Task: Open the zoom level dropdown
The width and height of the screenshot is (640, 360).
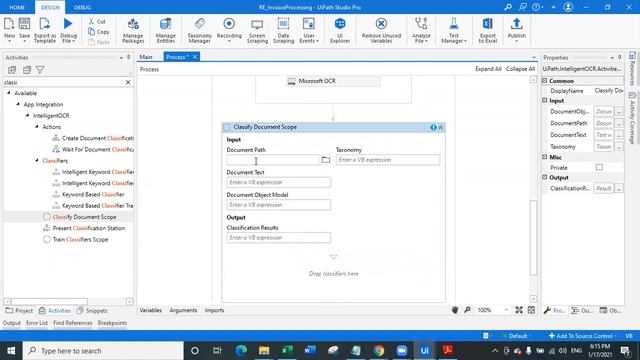Action: [507, 310]
